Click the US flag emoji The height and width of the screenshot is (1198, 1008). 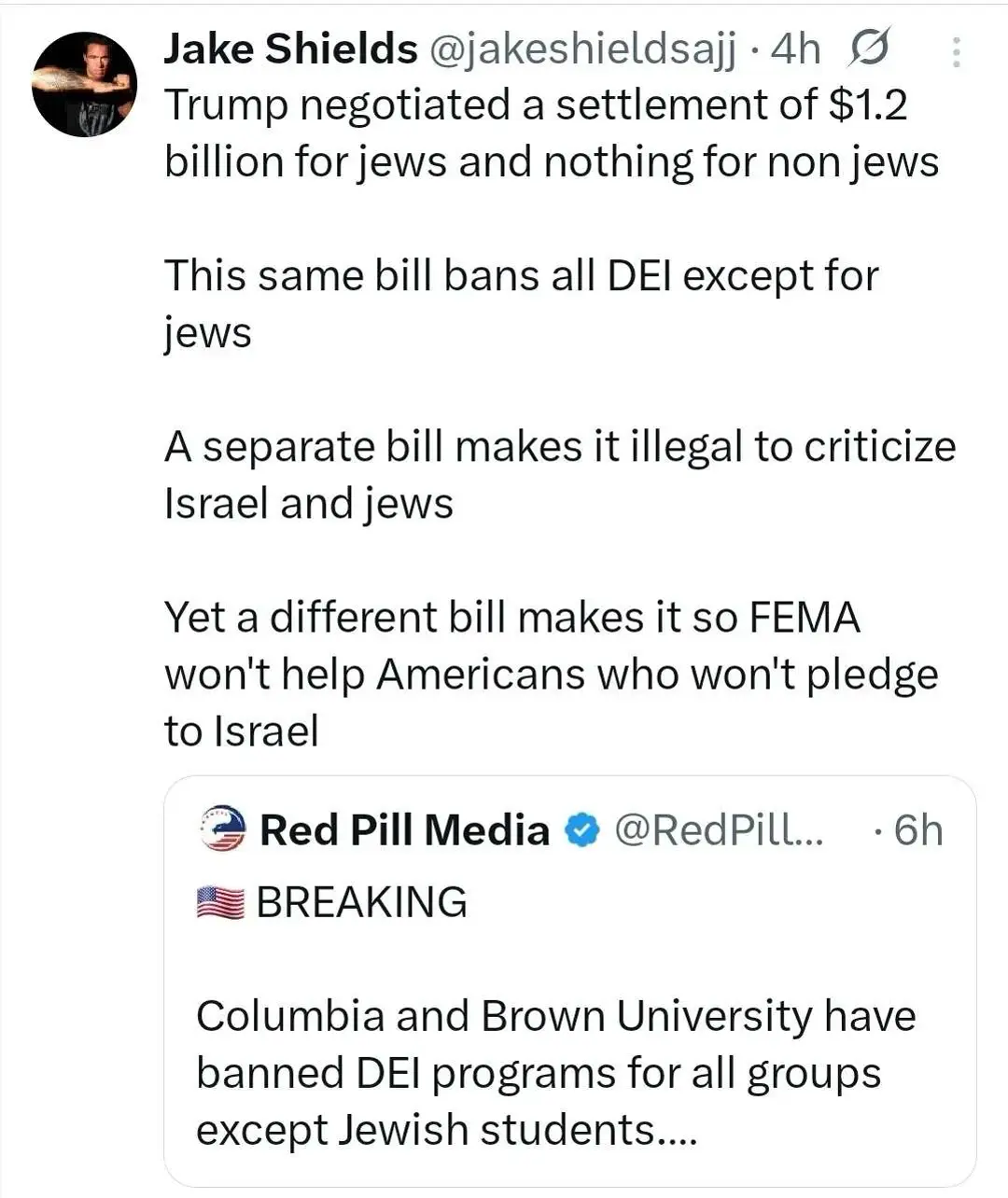220,903
